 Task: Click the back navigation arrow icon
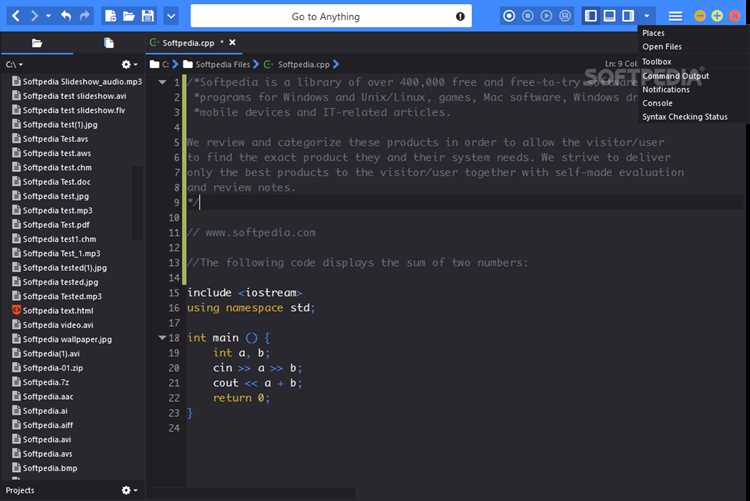[16, 16]
